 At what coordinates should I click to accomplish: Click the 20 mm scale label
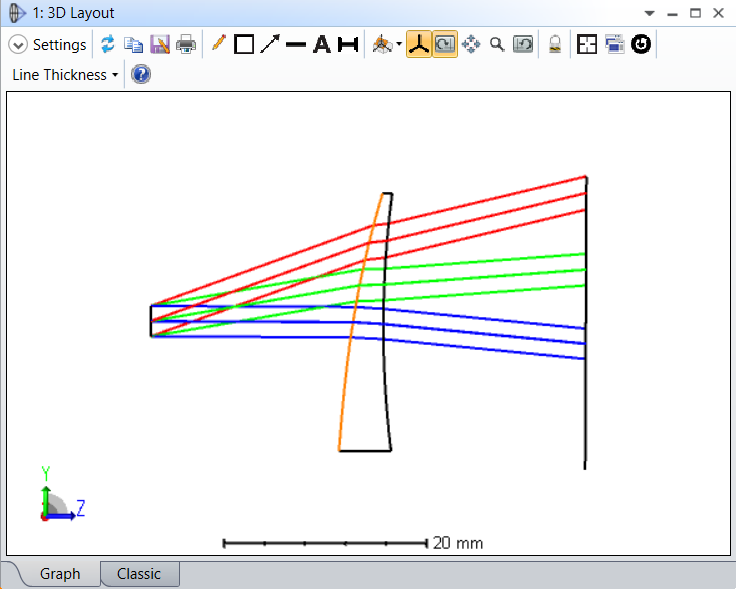pyautogui.click(x=458, y=543)
